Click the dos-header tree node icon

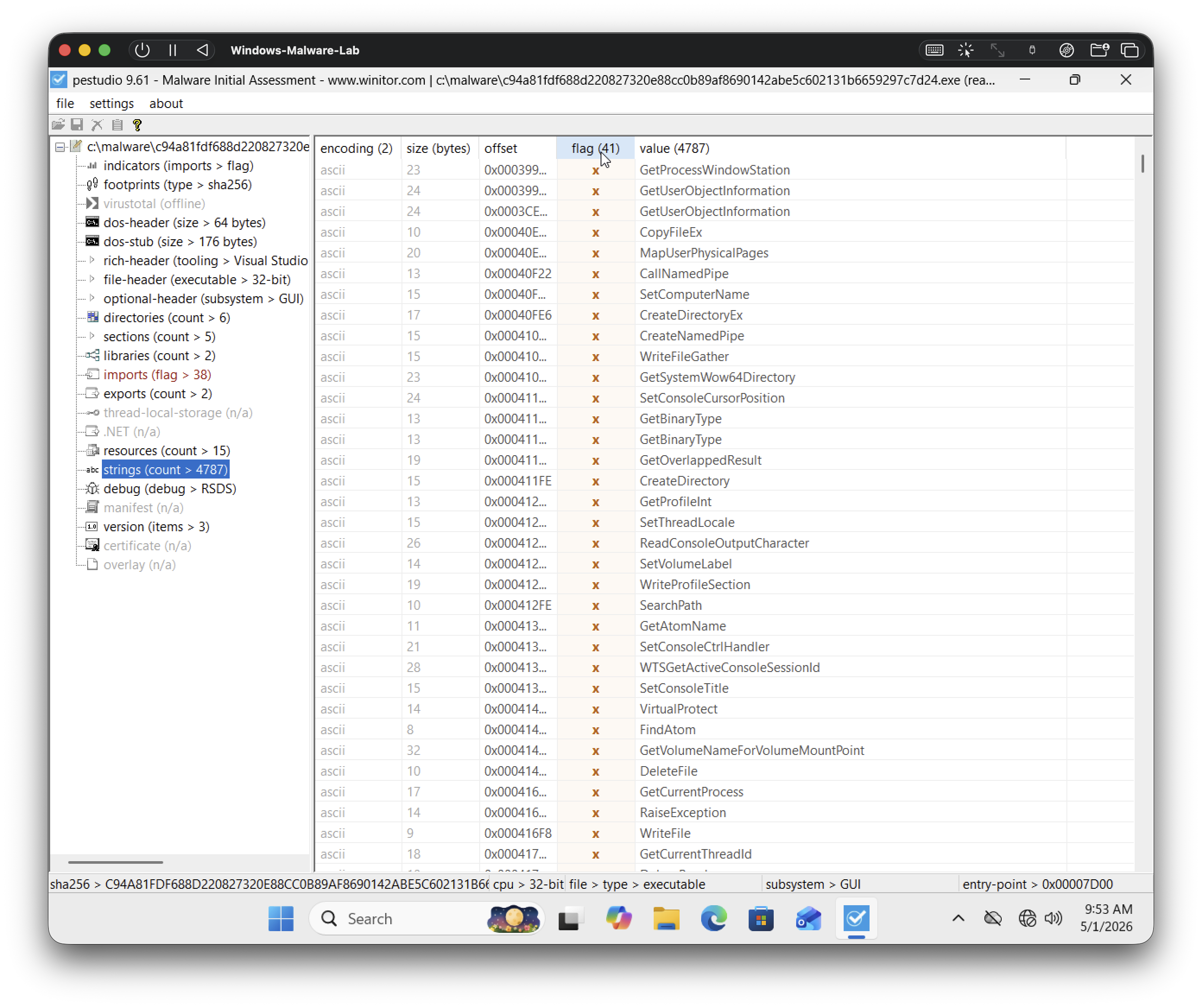92,222
